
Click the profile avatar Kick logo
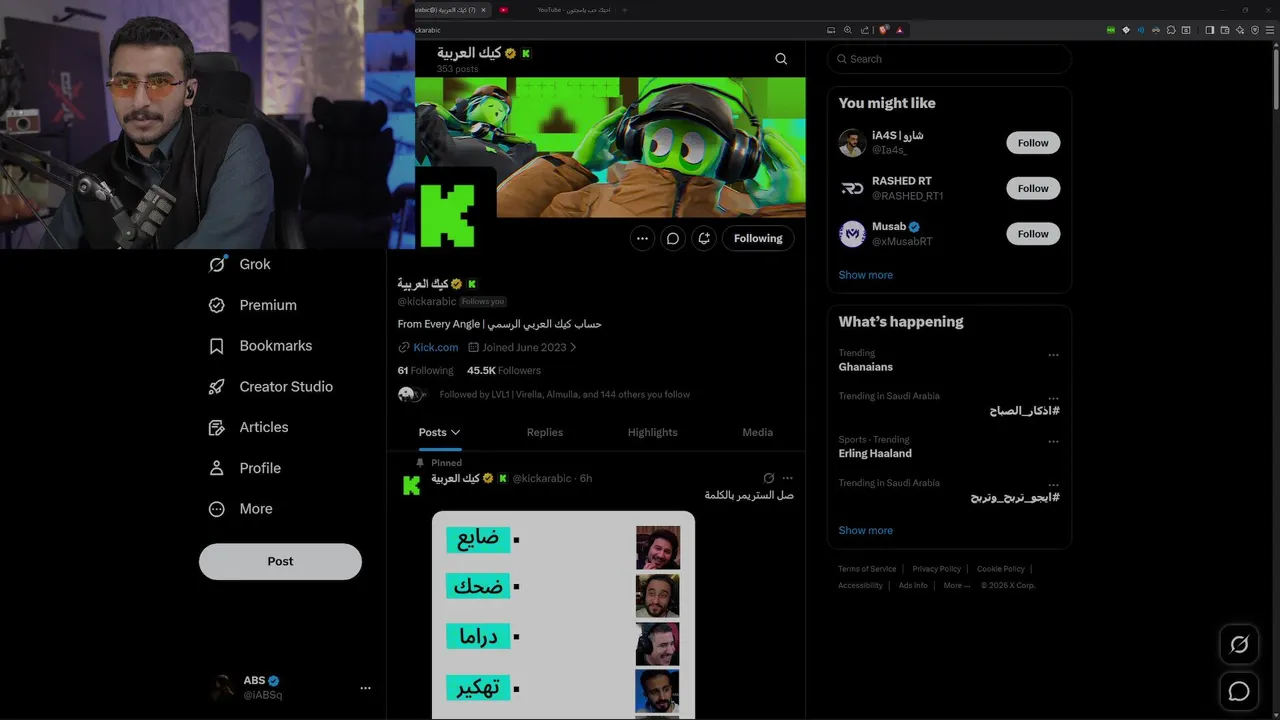click(x=447, y=215)
